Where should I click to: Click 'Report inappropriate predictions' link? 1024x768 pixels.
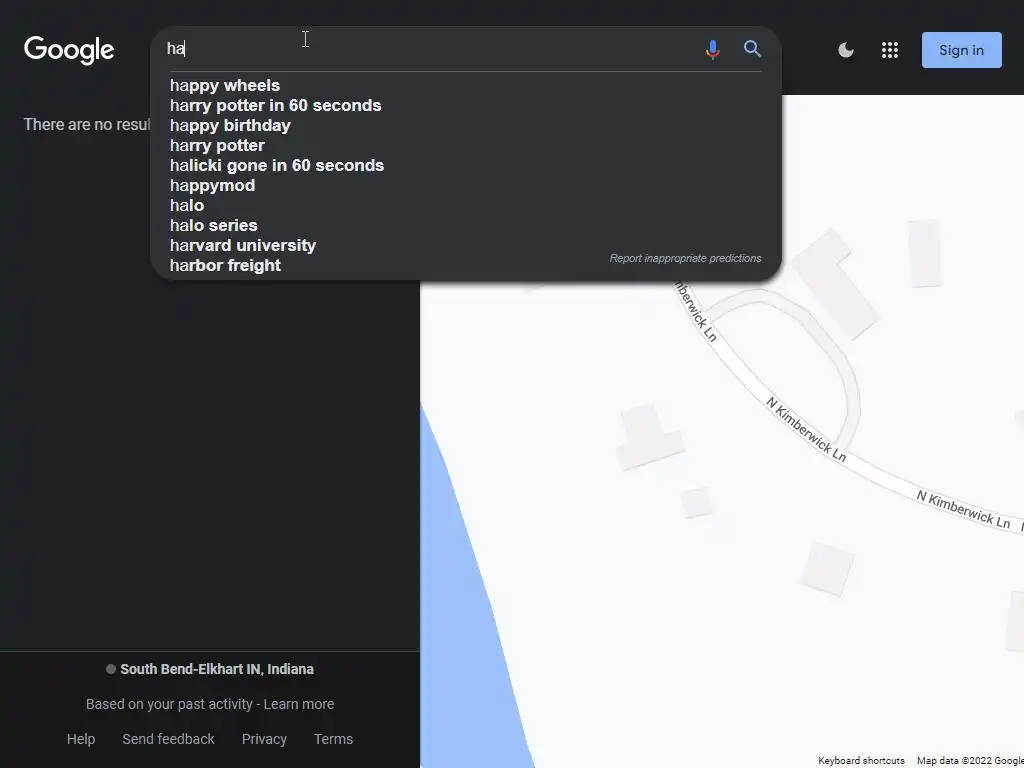point(685,259)
